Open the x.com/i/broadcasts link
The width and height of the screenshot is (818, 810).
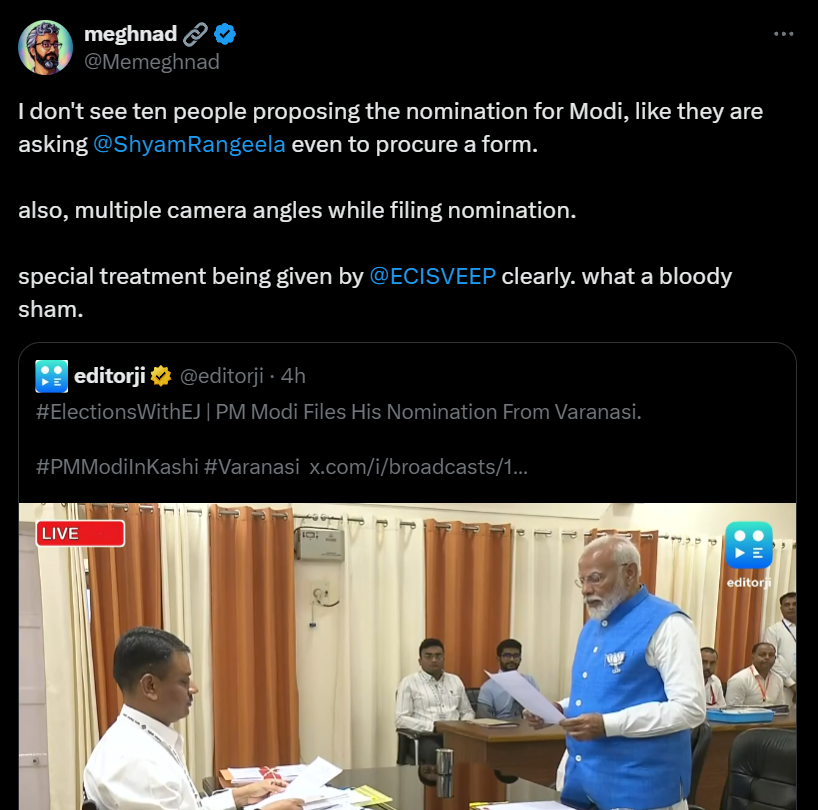click(x=418, y=467)
